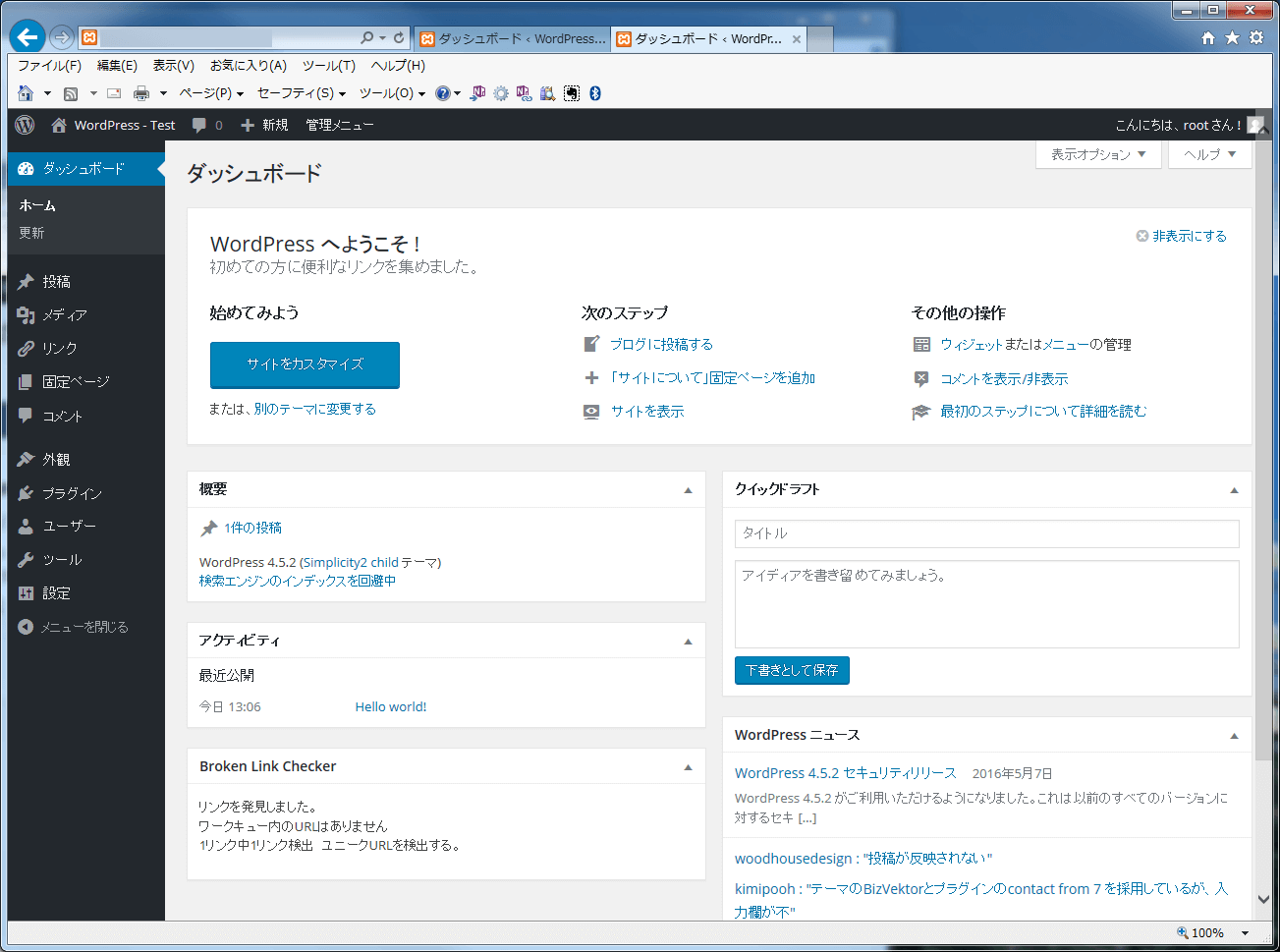This screenshot has width=1280, height=952.
Task: Collapse the 概要 widget panel
Action: click(x=688, y=489)
